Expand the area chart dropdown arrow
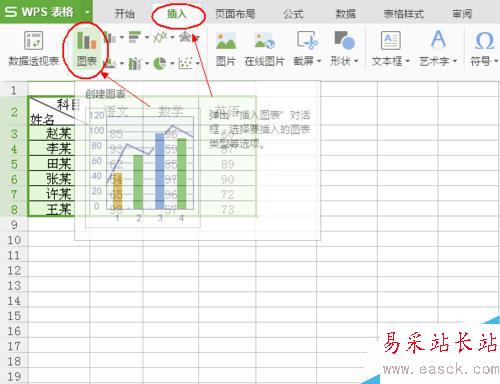The image size is (500, 384). click(x=122, y=63)
